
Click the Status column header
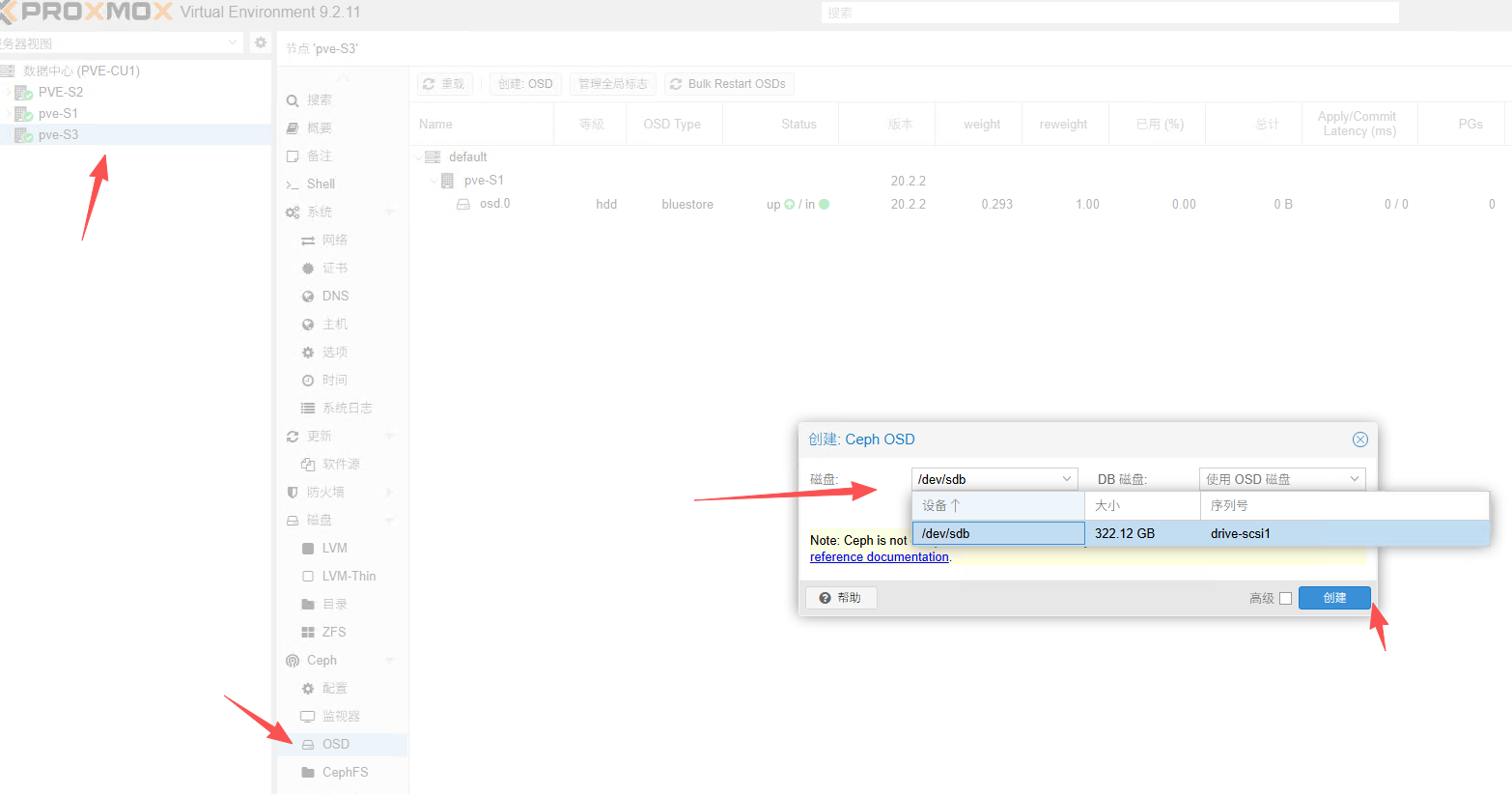click(780, 124)
